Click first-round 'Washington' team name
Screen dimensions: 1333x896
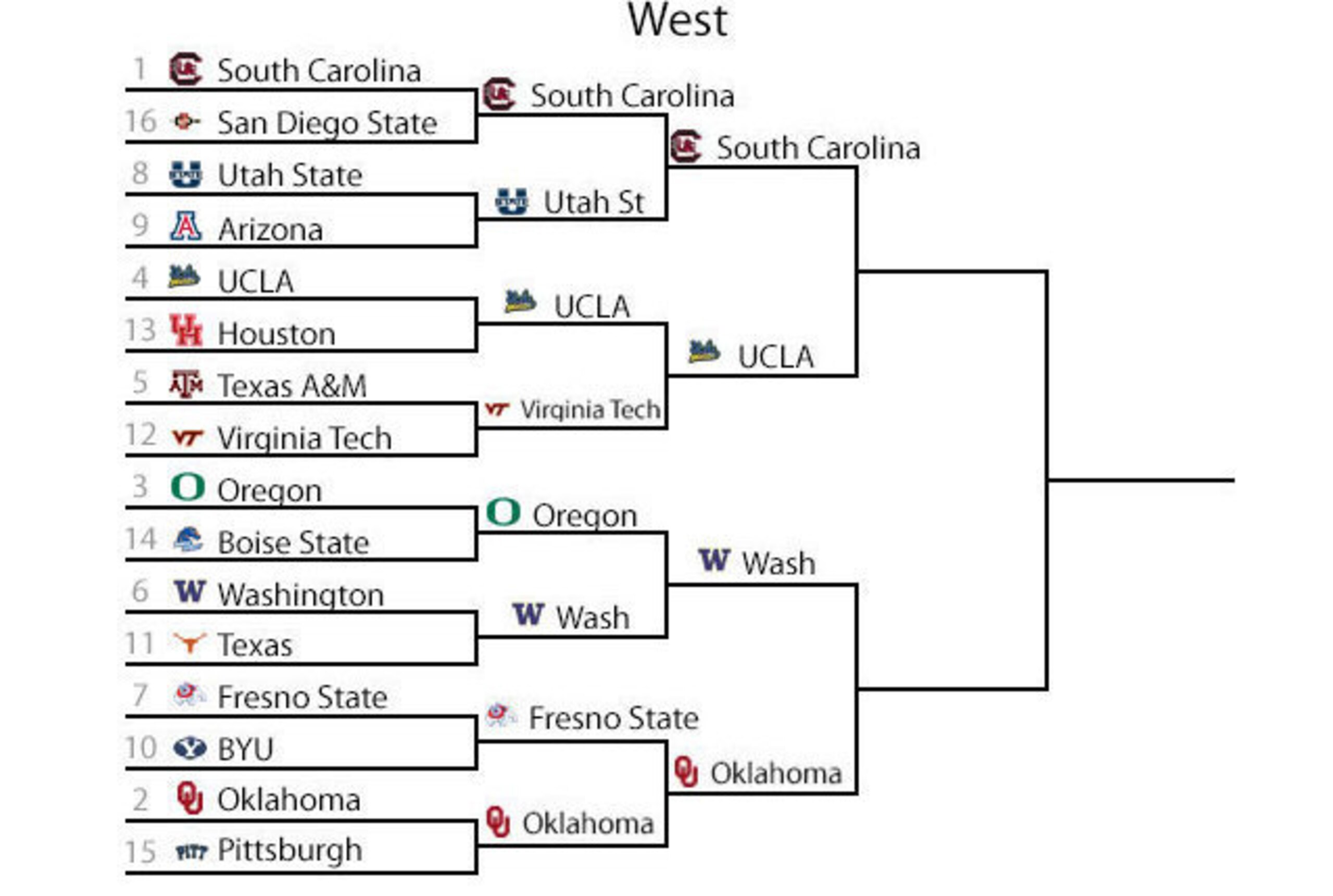coord(300,595)
